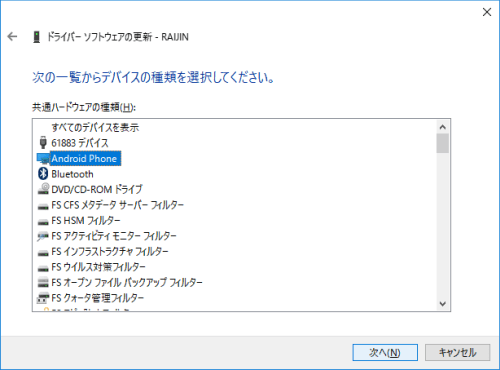Image resolution: width=500 pixels, height=370 pixels.
Task: Click the Bluetooth logo icon
Action: click(43, 174)
